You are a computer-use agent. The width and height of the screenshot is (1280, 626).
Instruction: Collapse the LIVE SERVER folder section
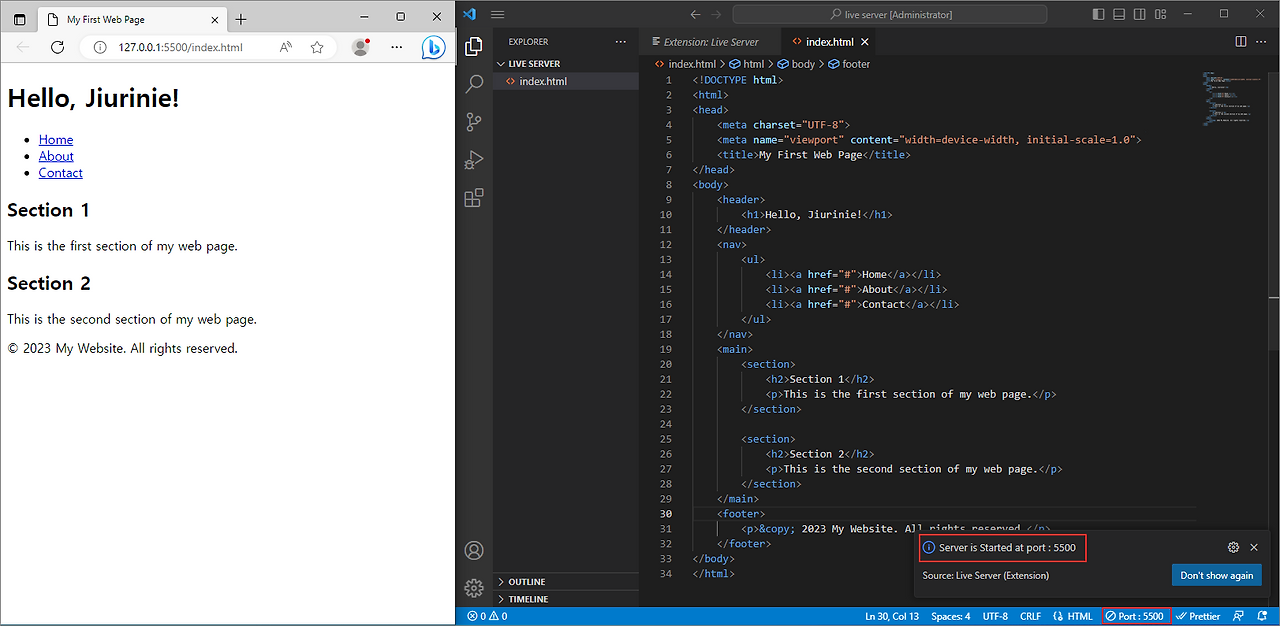(x=566, y=63)
